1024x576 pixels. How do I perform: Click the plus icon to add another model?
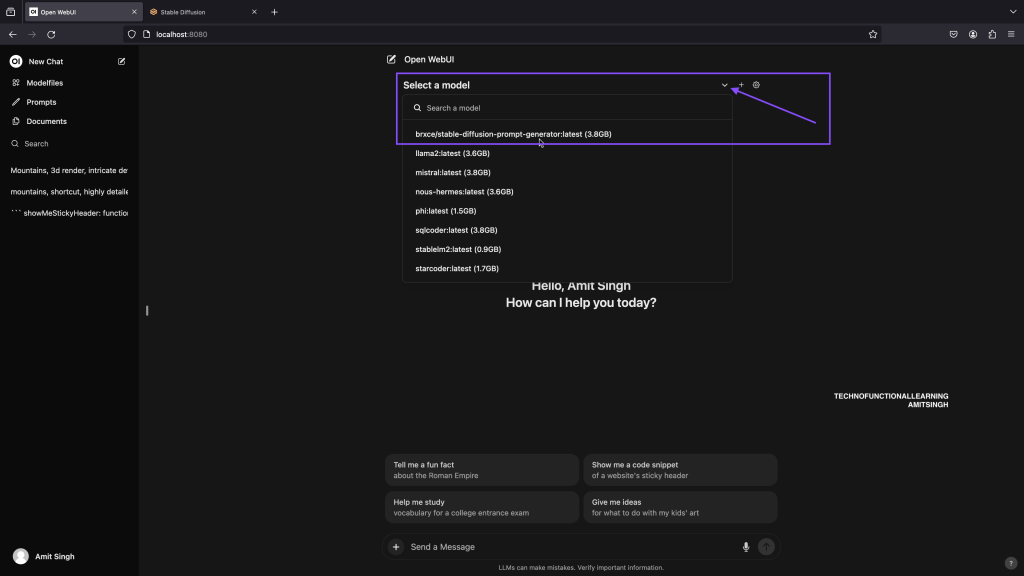pyautogui.click(x=741, y=85)
